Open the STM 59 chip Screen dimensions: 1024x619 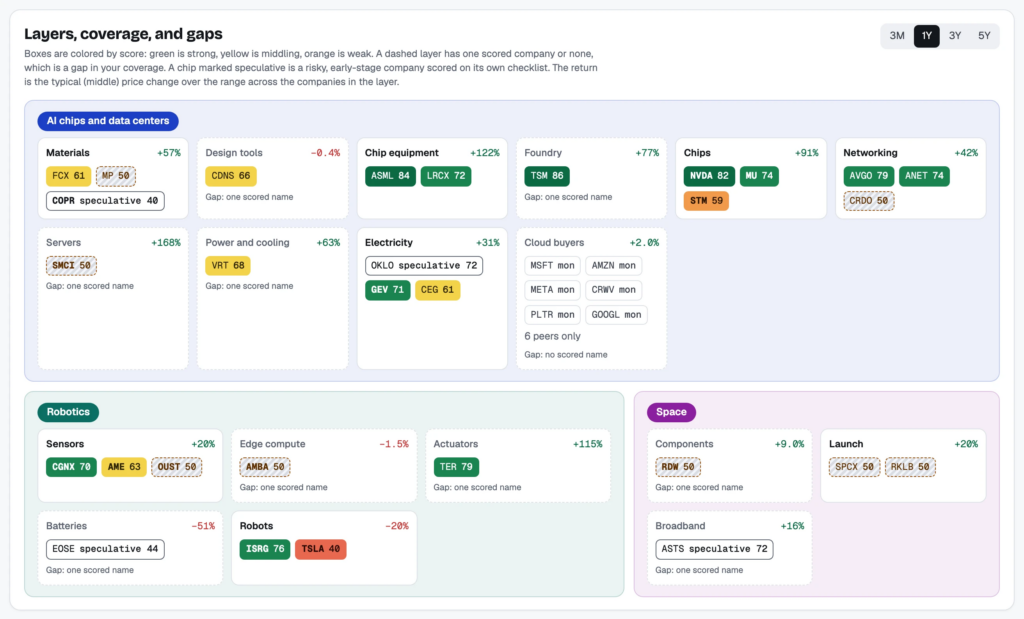(706, 200)
